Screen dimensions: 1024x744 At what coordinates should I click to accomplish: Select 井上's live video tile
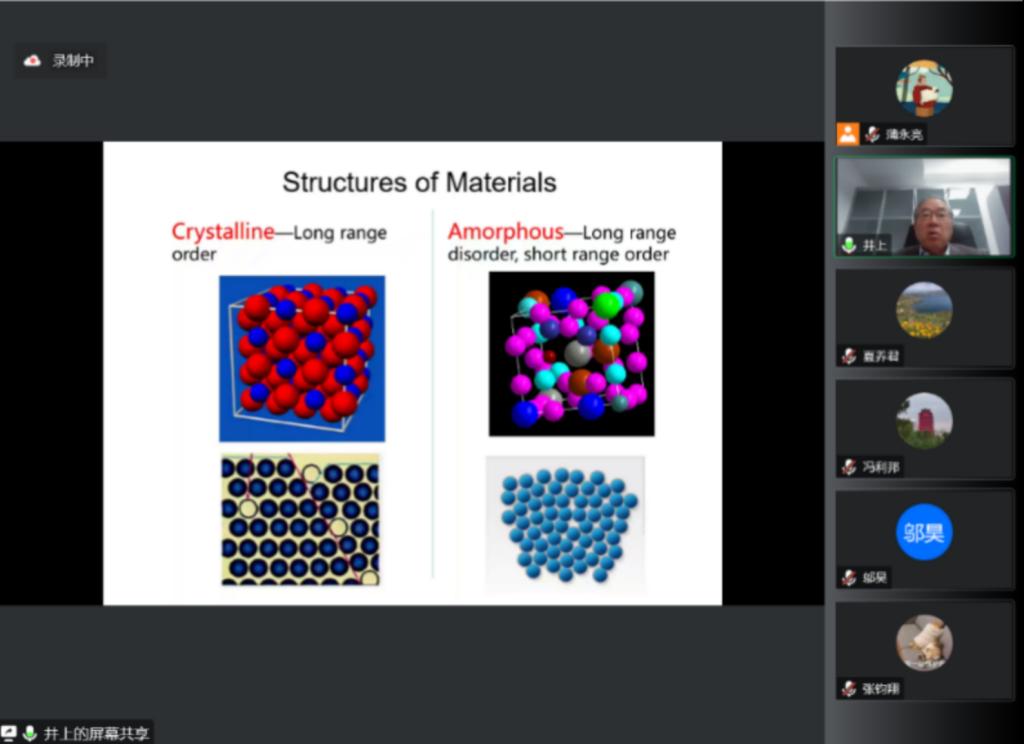coord(924,207)
